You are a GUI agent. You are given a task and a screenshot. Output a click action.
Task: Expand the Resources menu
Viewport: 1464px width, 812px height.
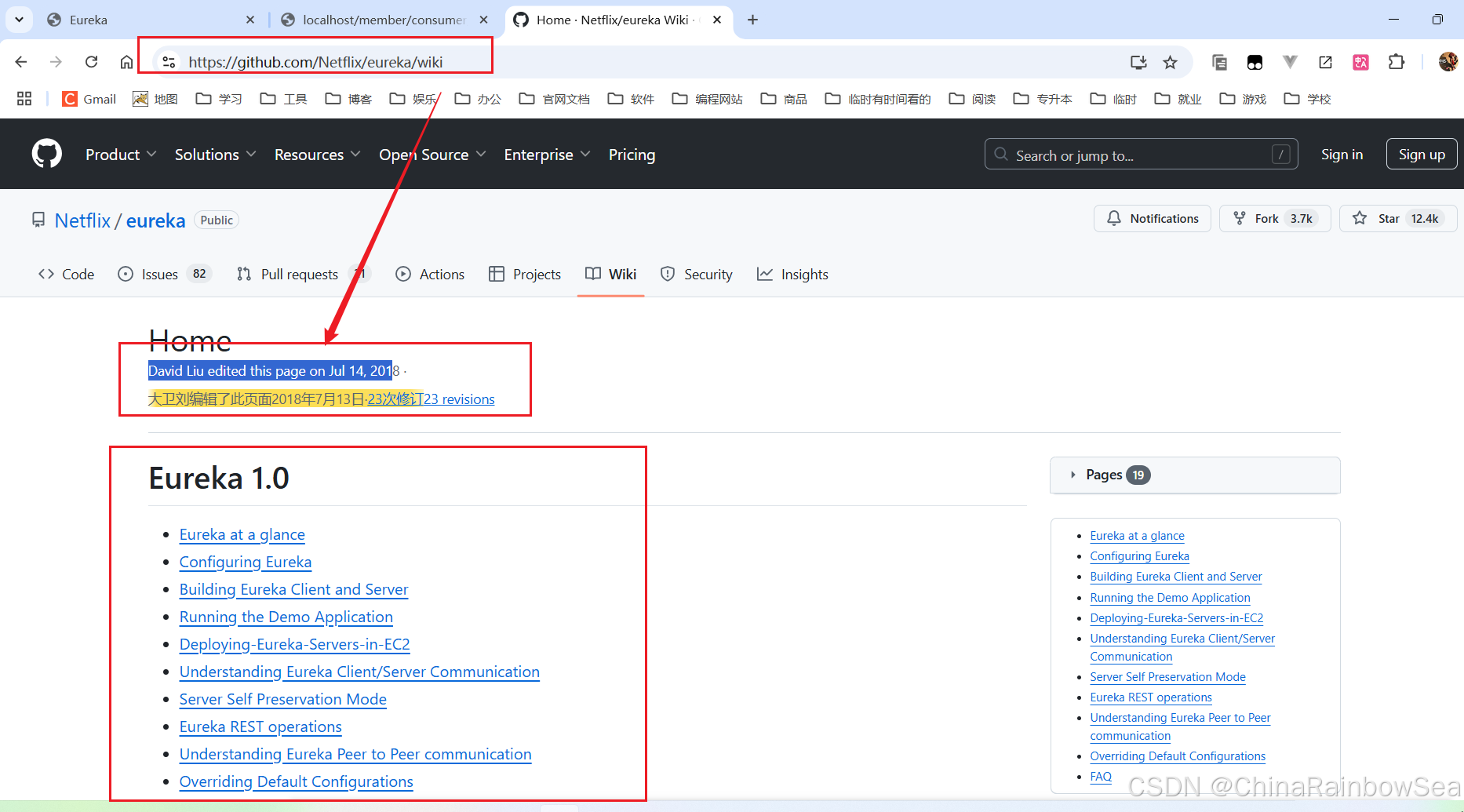click(x=317, y=155)
